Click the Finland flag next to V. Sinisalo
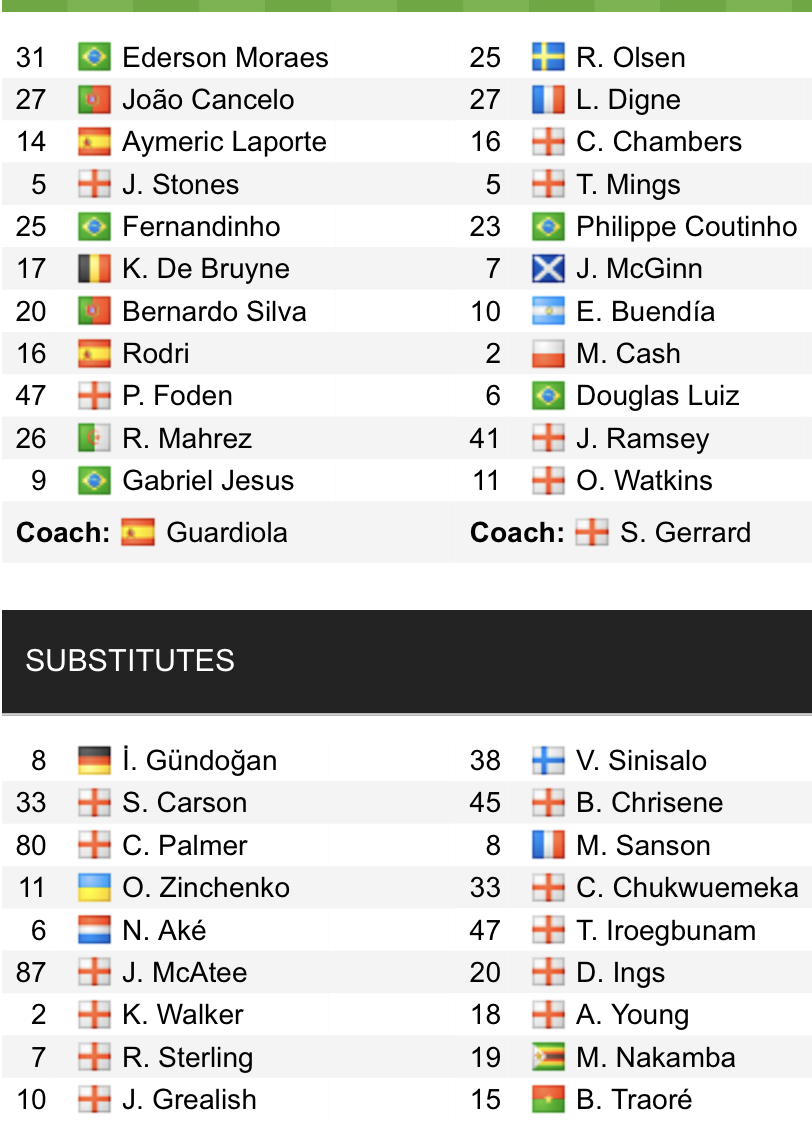The height and width of the screenshot is (1139, 812). coord(548,761)
